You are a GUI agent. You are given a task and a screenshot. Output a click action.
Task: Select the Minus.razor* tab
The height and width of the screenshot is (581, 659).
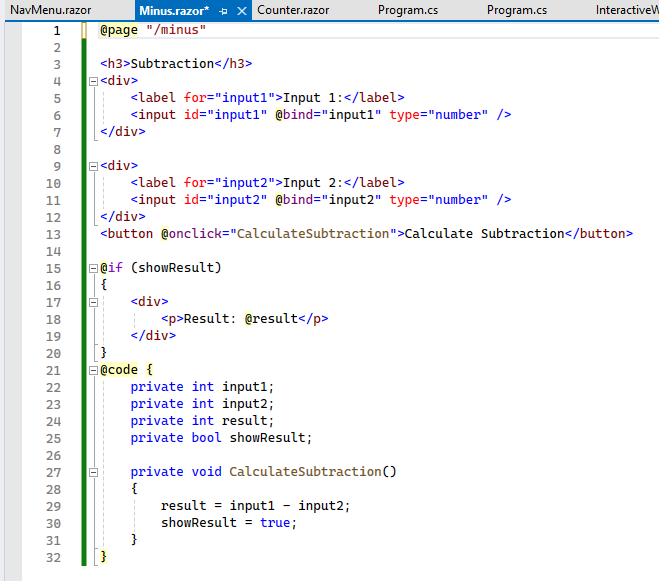174,11
